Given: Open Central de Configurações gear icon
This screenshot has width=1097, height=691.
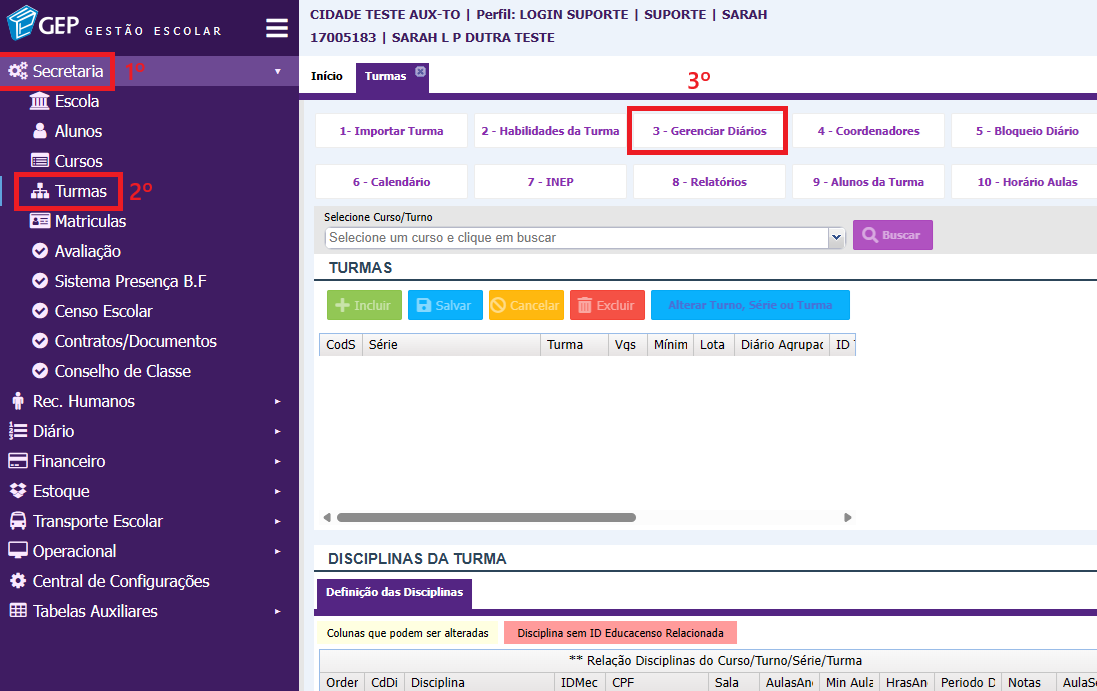Looking at the screenshot, I should [17, 581].
